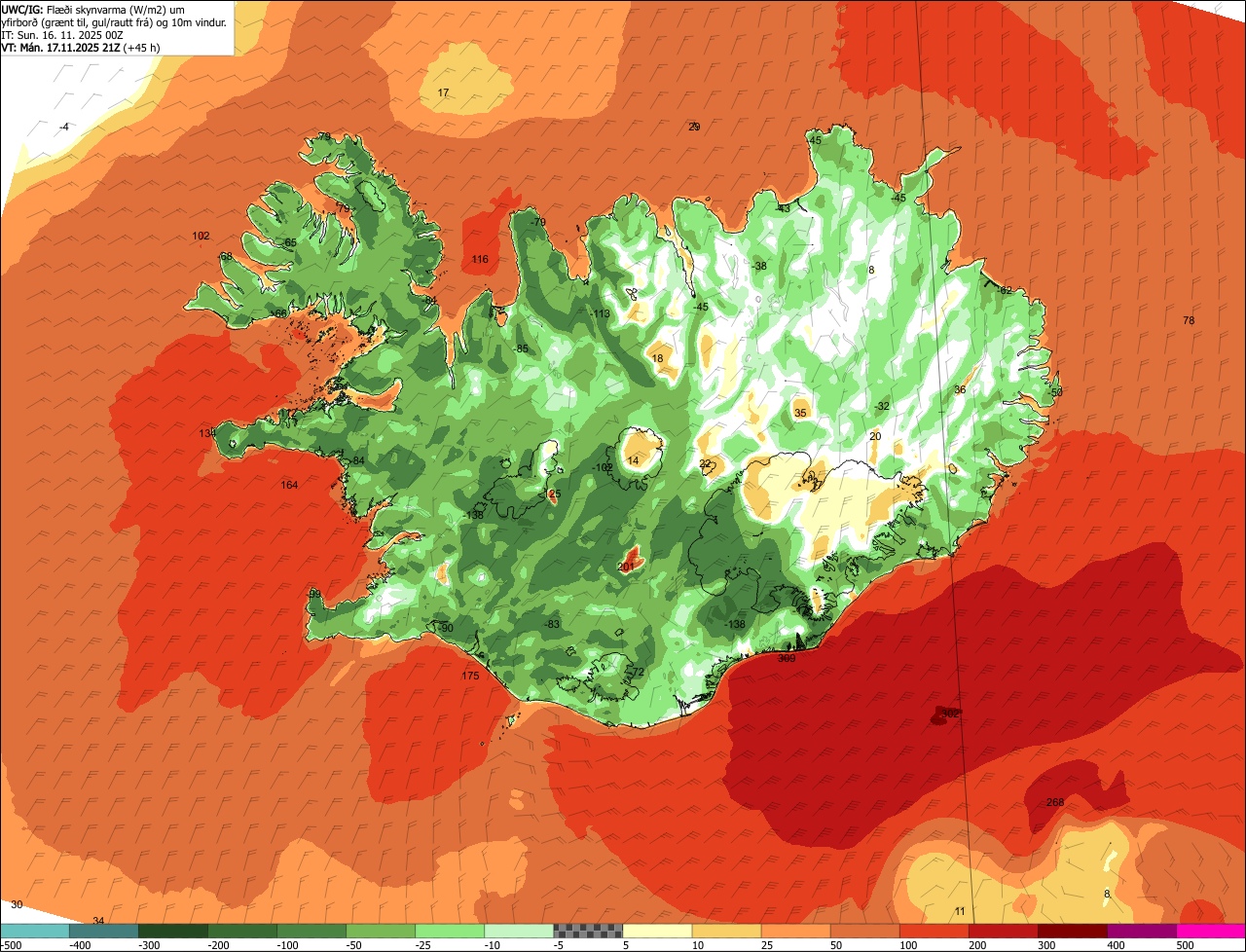The height and width of the screenshot is (952, 1246).
Task: Click the '78' value east of Iceland
Action: click(1188, 320)
